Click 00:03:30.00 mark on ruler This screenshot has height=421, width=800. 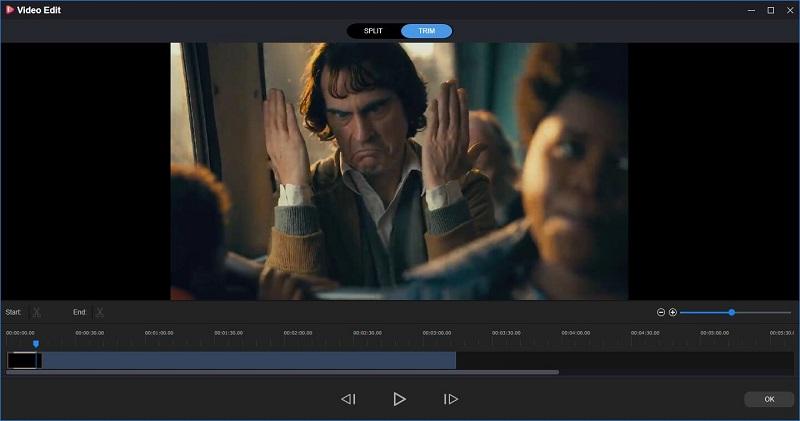click(506, 333)
